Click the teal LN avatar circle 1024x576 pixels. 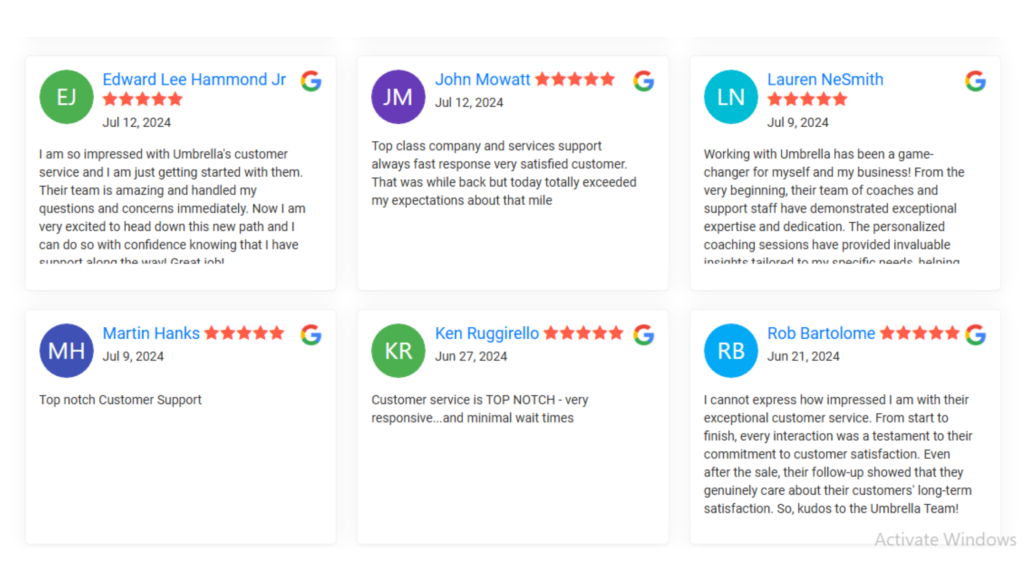click(x=731, y=97)
